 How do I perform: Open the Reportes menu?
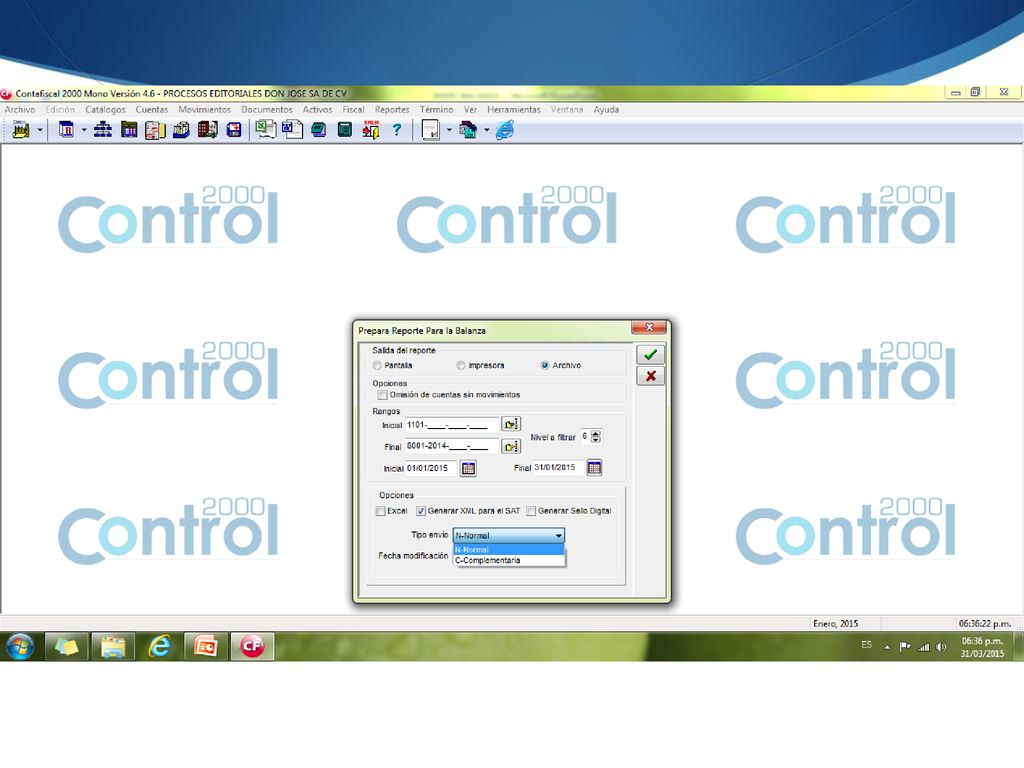(x=392, y=110)
